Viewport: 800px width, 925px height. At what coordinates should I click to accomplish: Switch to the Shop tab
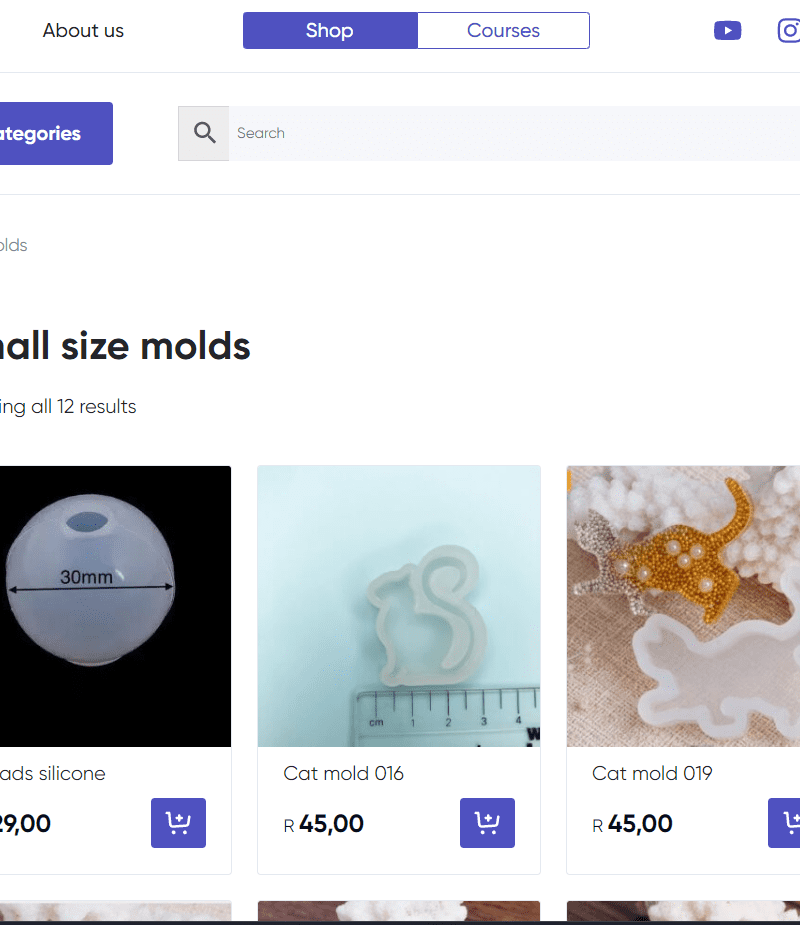[330, 31]
